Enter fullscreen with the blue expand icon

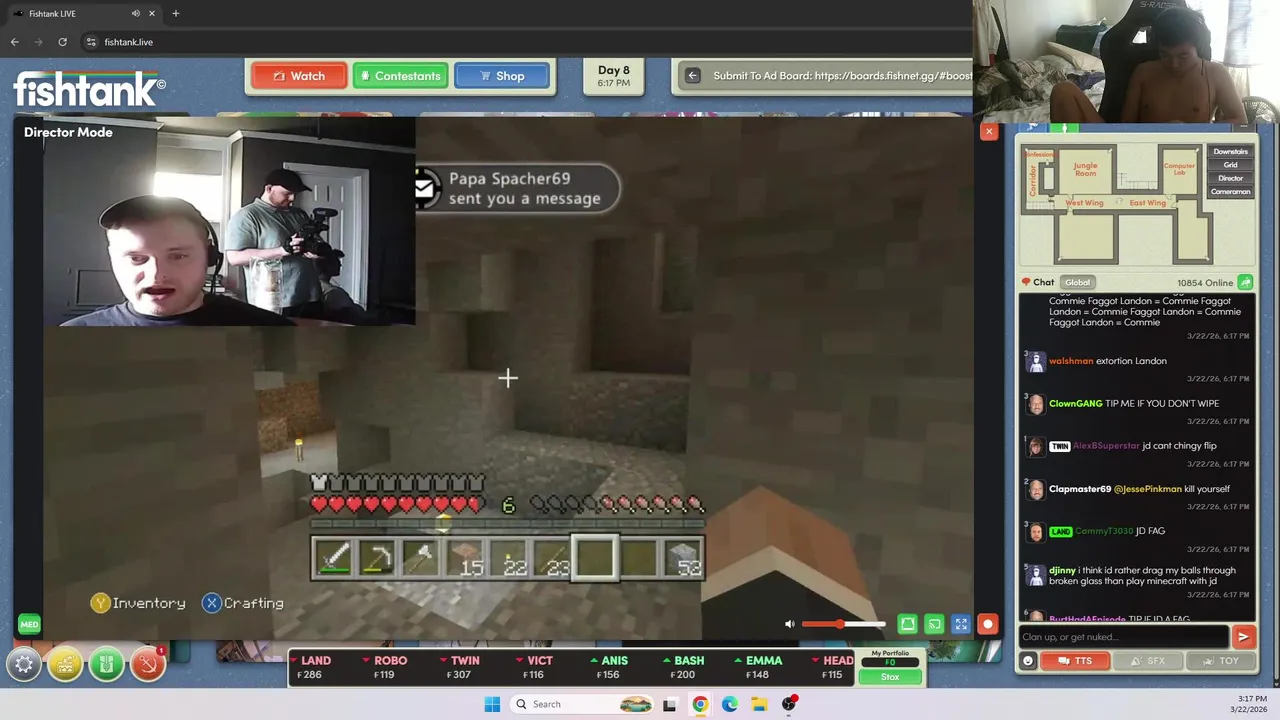click(961, 624)
